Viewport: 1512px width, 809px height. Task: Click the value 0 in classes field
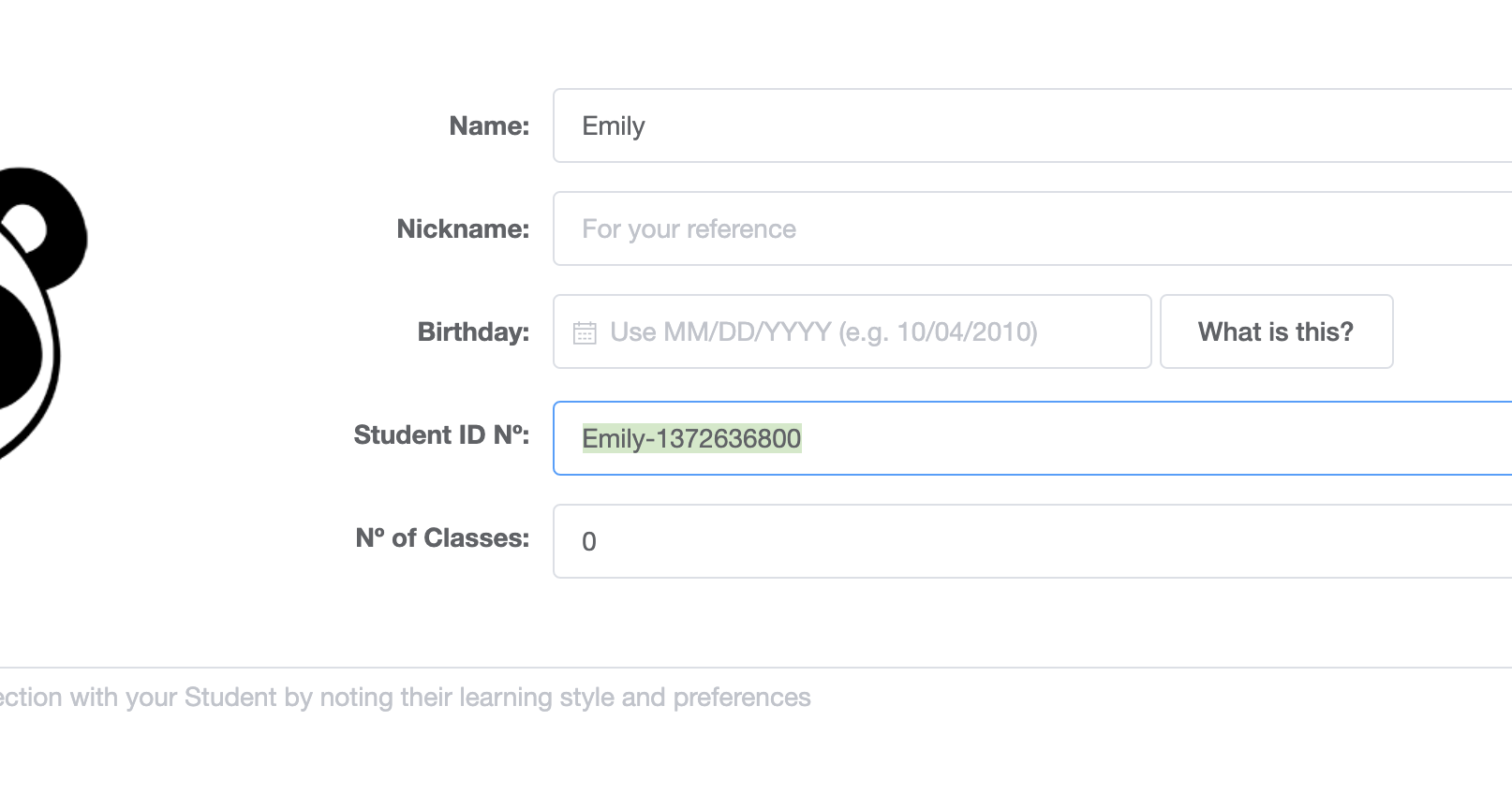tap(589, 541)
